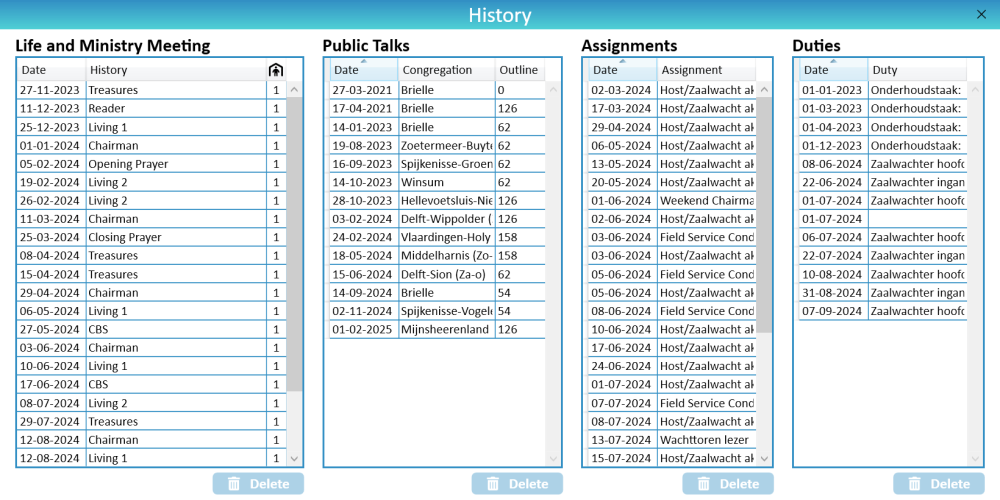Click the hall icon column header
This screenshot has width=1000, height=500.
pos(276,70)
